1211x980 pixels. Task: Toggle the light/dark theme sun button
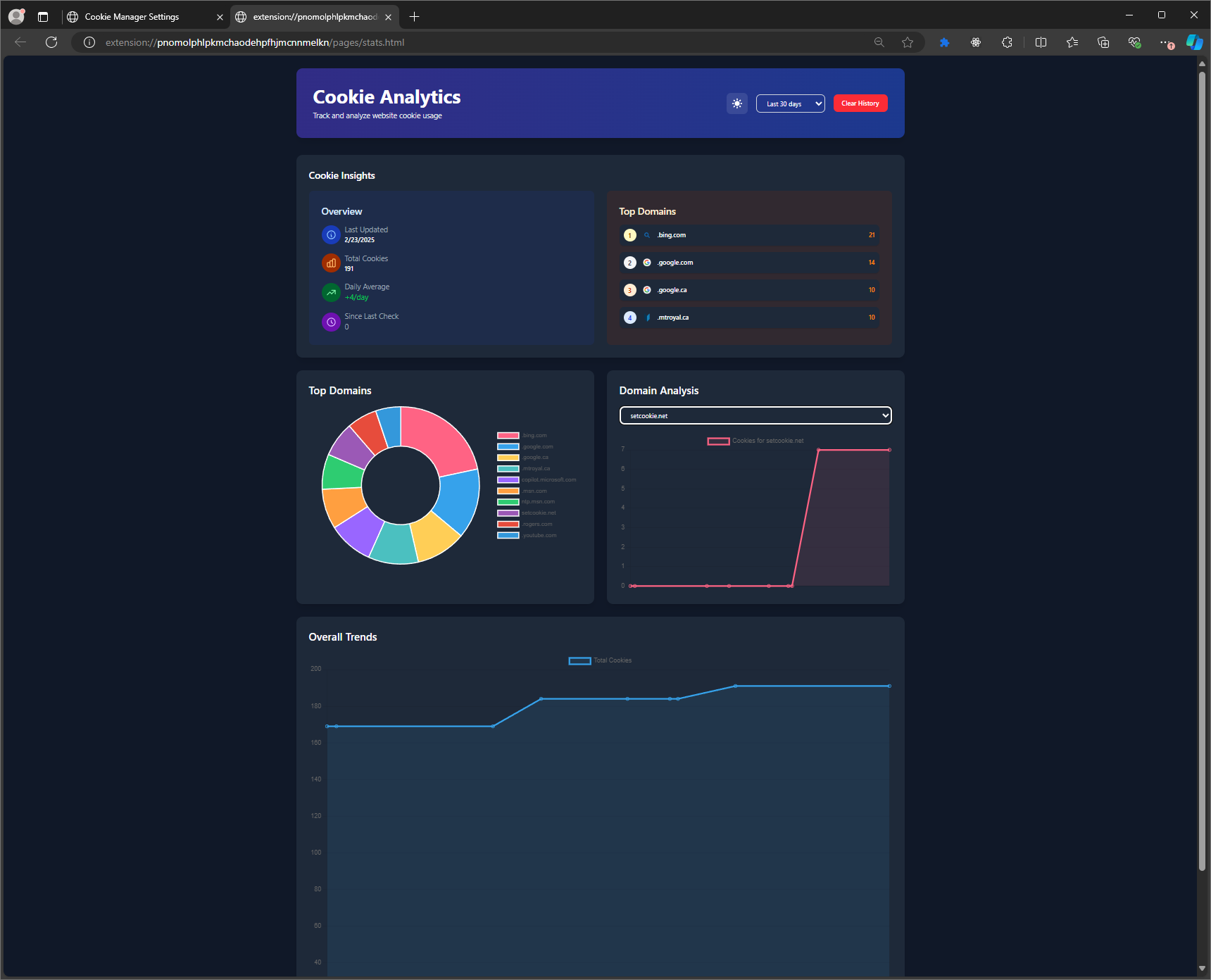(x=736, y=103)
